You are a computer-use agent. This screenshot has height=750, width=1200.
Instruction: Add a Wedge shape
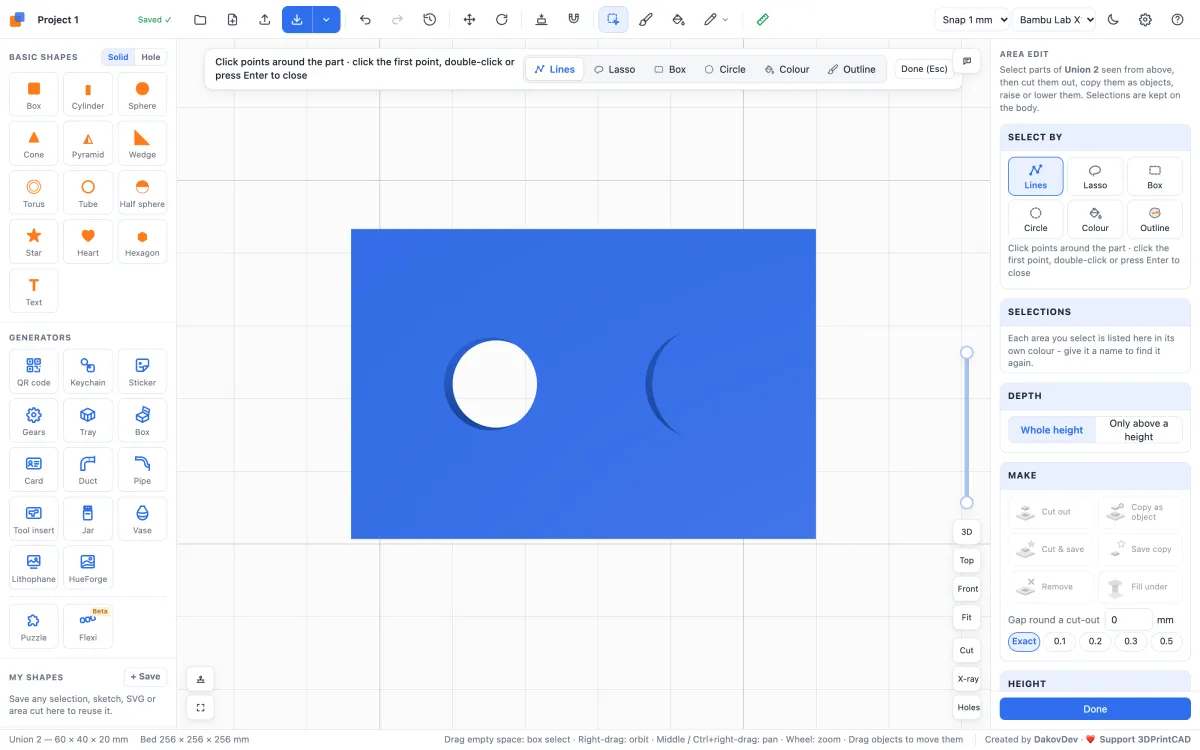(x=142, y=143)
